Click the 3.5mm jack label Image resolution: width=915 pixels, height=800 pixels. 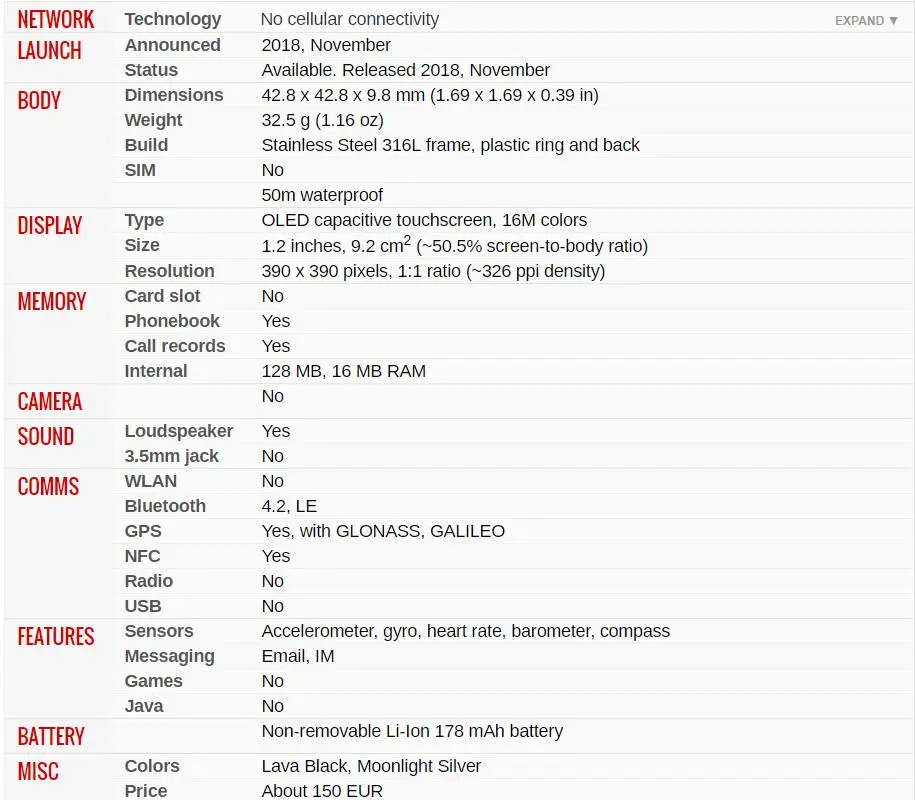click(172, 456)
